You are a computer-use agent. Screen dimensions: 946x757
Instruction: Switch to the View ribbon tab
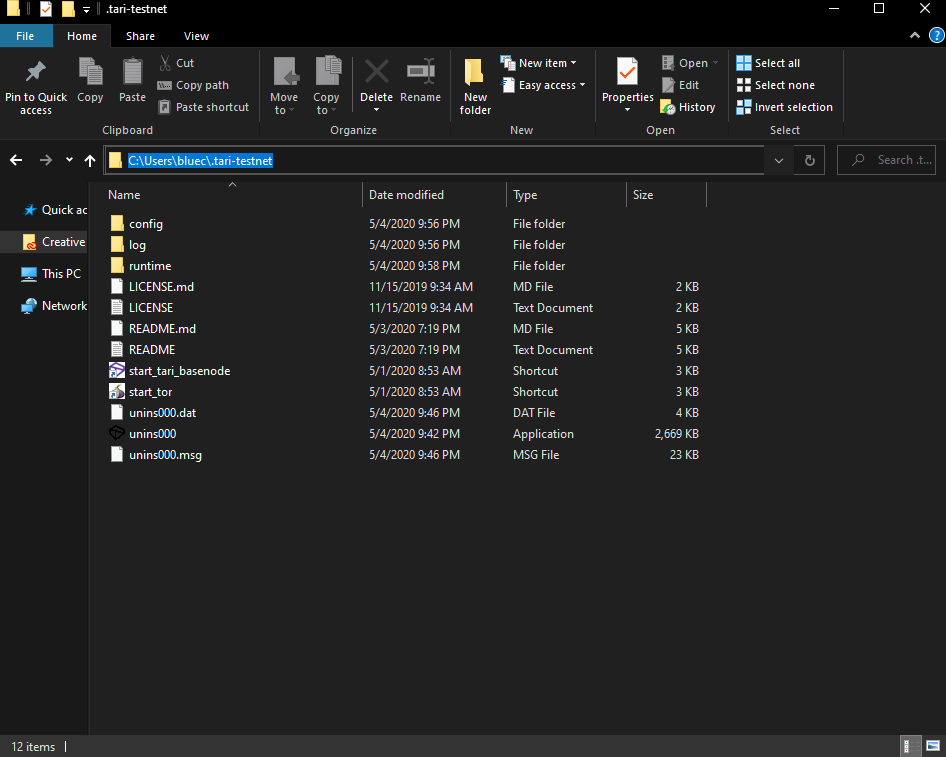[196, 36]
